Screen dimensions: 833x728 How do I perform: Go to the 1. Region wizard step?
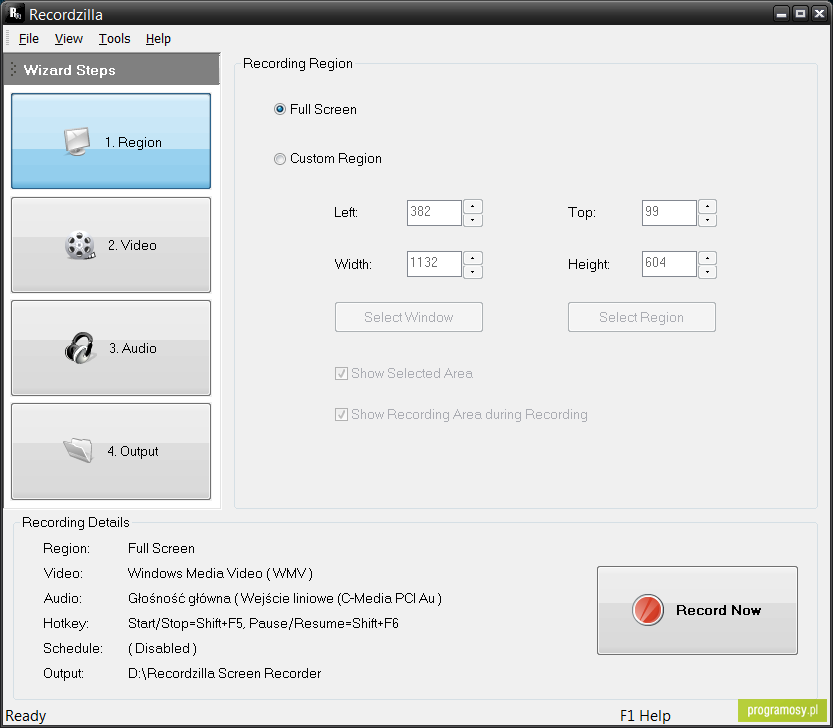tap(111, 141)
